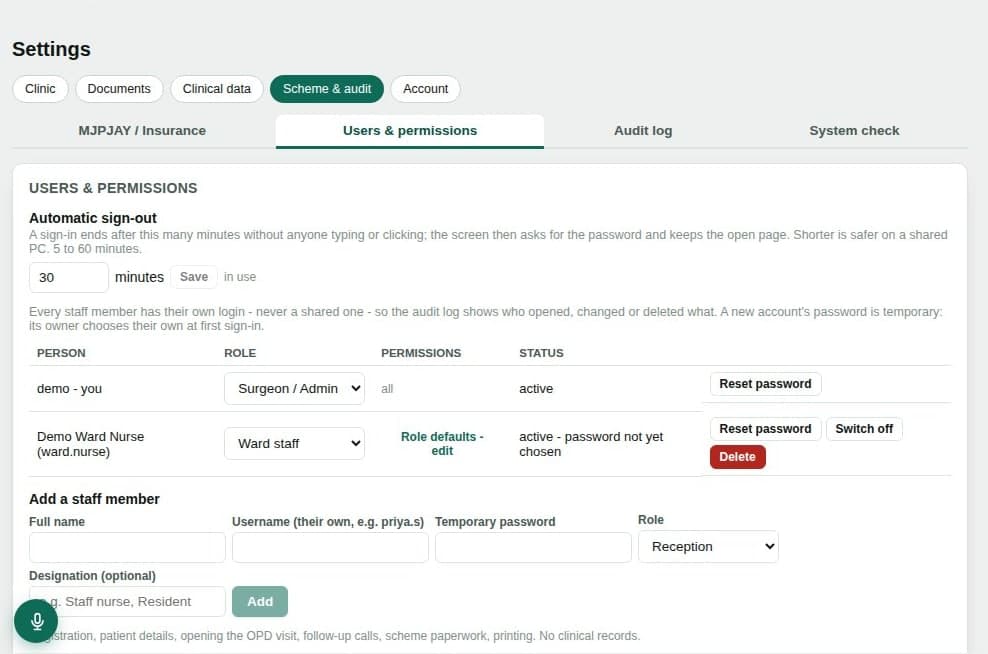This screenshot has width=988, height=654.
Task: Reset password for demo user
Action: (766, 384)
